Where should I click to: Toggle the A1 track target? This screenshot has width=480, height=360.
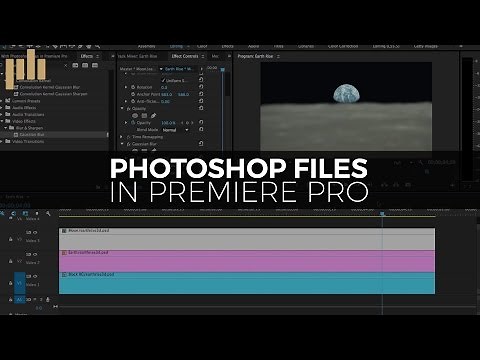(19, 300)
